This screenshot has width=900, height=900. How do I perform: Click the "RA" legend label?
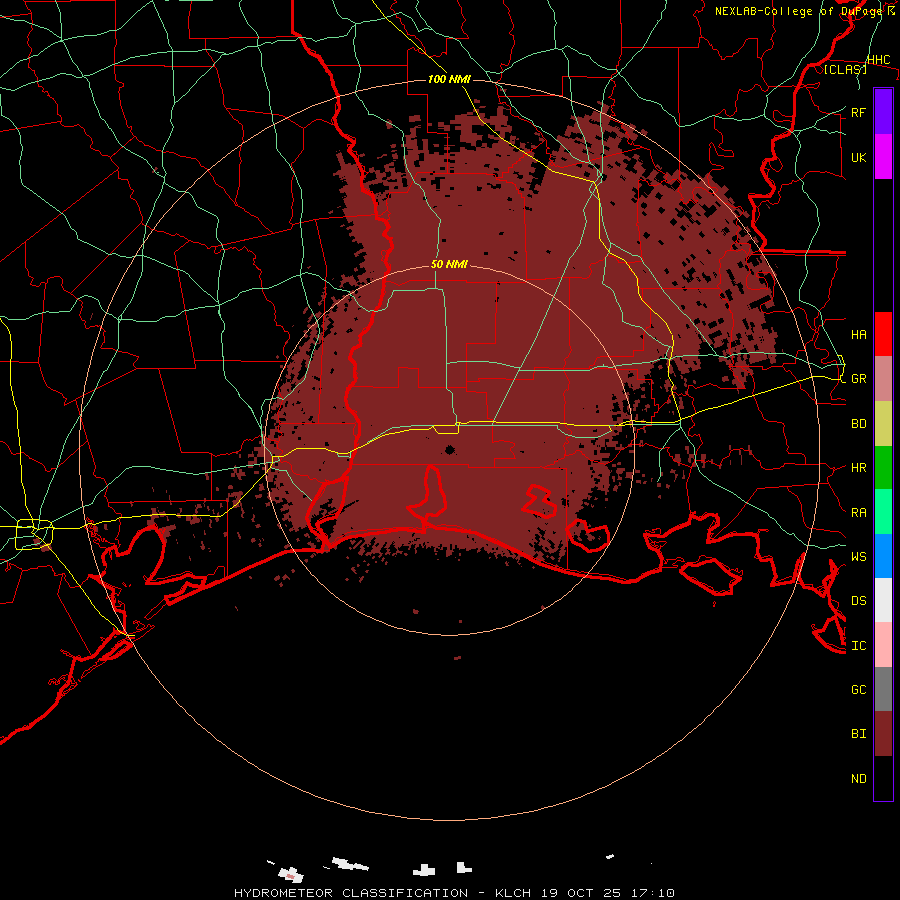point(858,512)
